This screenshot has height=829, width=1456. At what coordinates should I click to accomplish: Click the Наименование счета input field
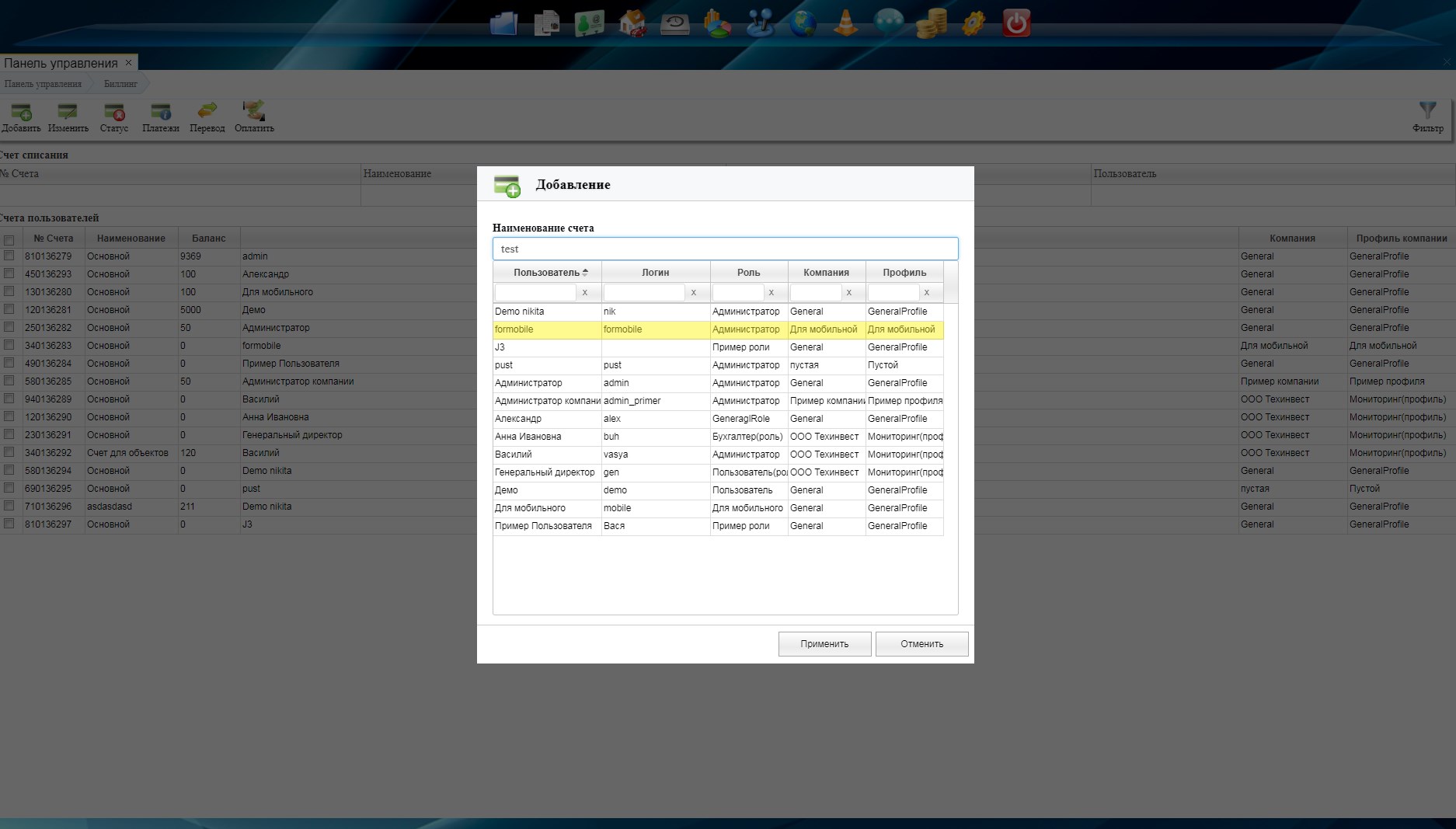[725, 249]
